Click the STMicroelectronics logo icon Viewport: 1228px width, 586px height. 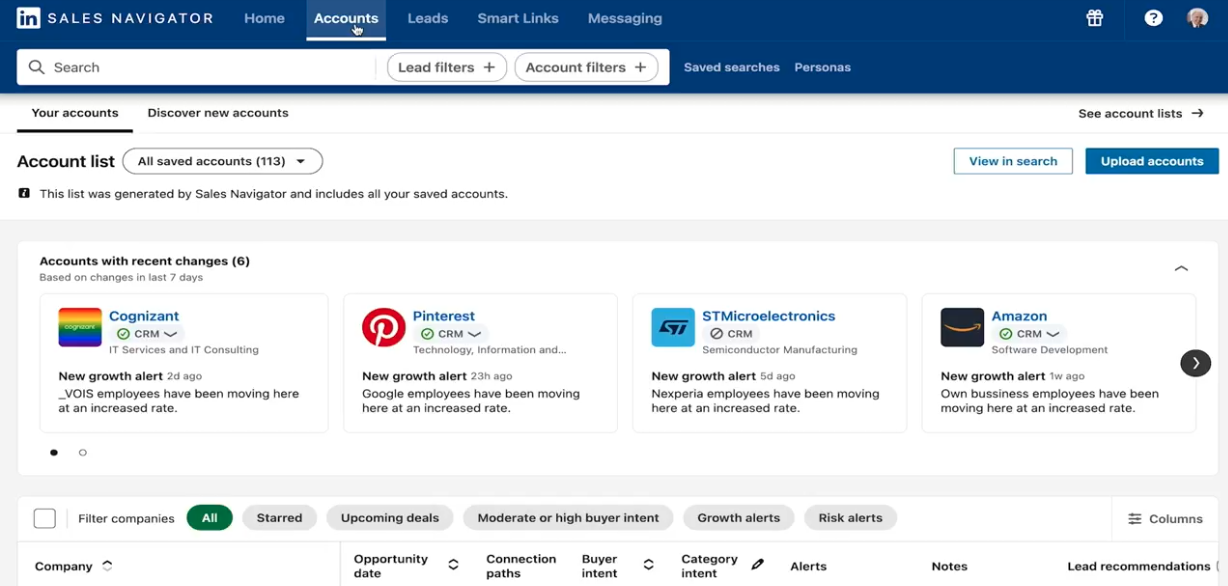coord(673,327)
